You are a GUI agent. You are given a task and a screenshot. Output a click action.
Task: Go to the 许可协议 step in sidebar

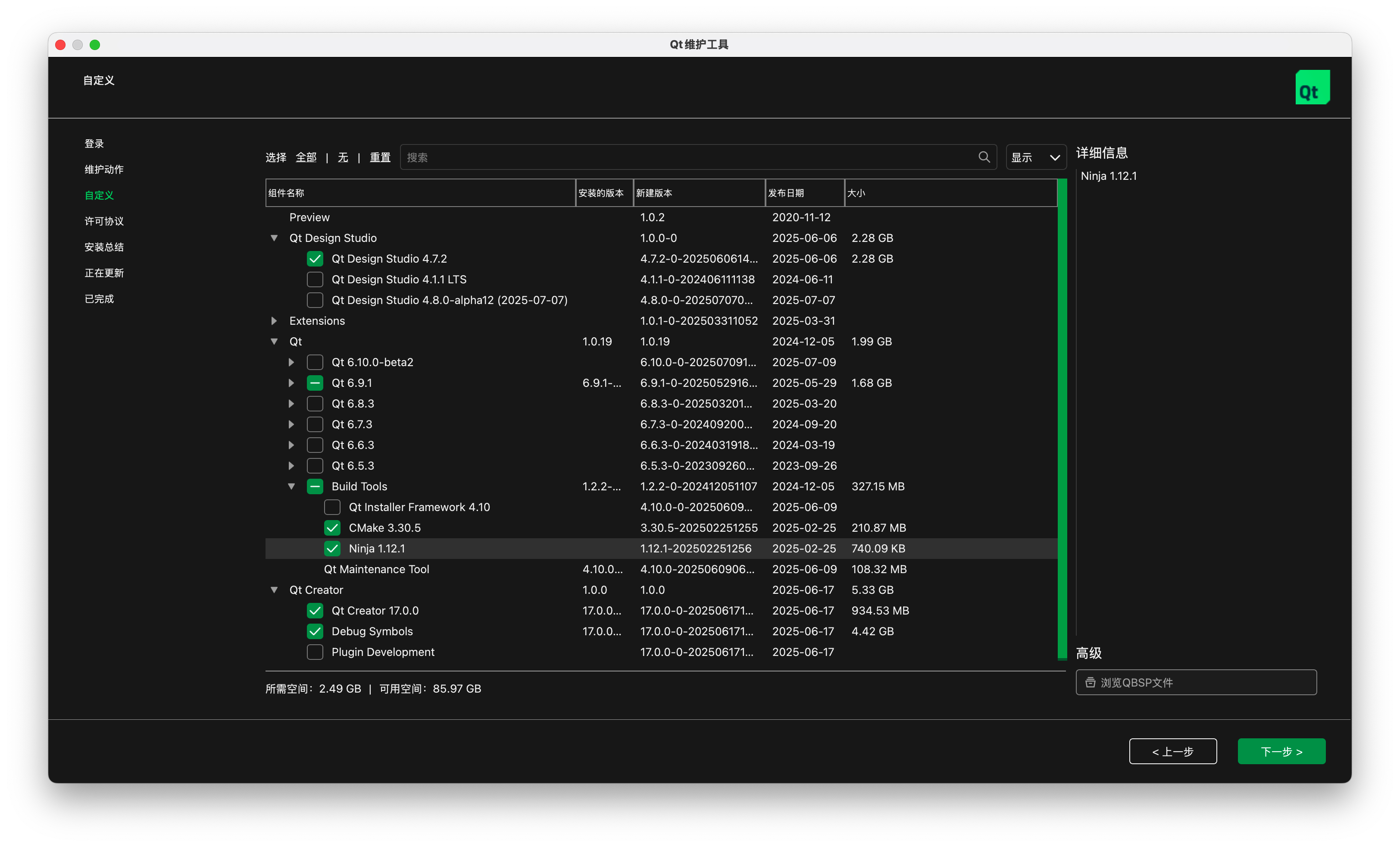(104, 221)
